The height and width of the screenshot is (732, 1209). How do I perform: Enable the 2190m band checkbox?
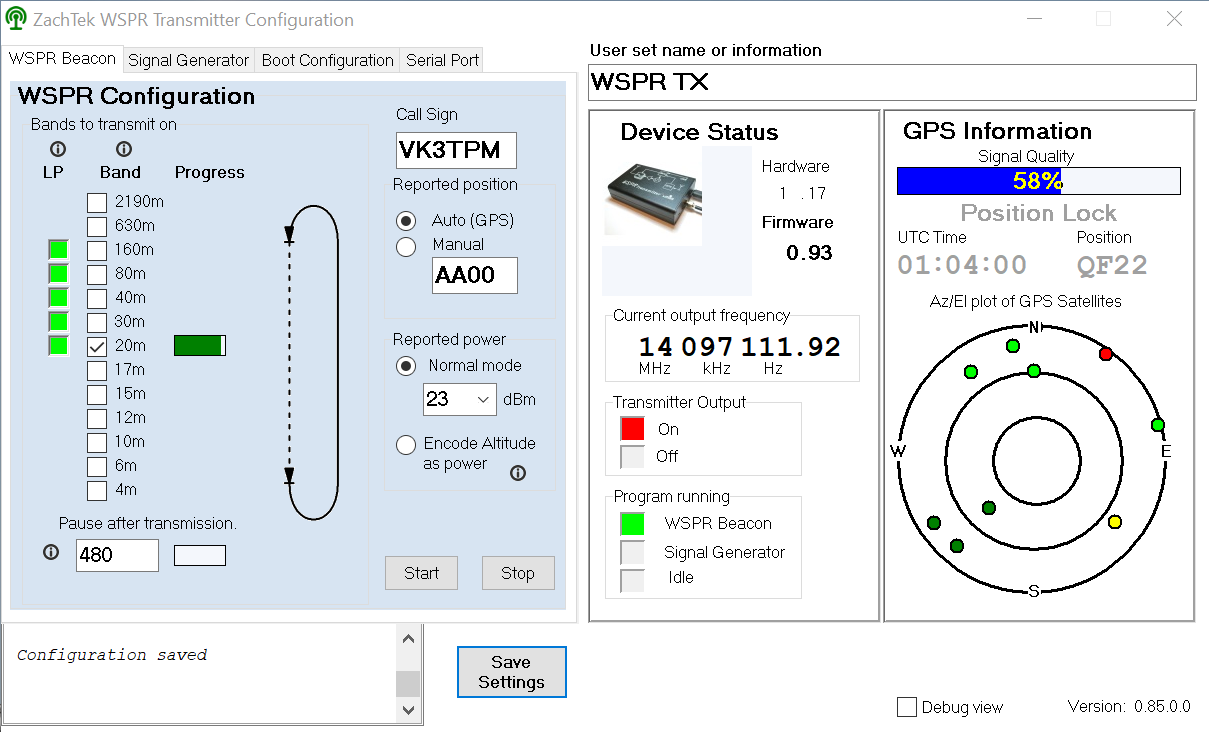point(97,202)
